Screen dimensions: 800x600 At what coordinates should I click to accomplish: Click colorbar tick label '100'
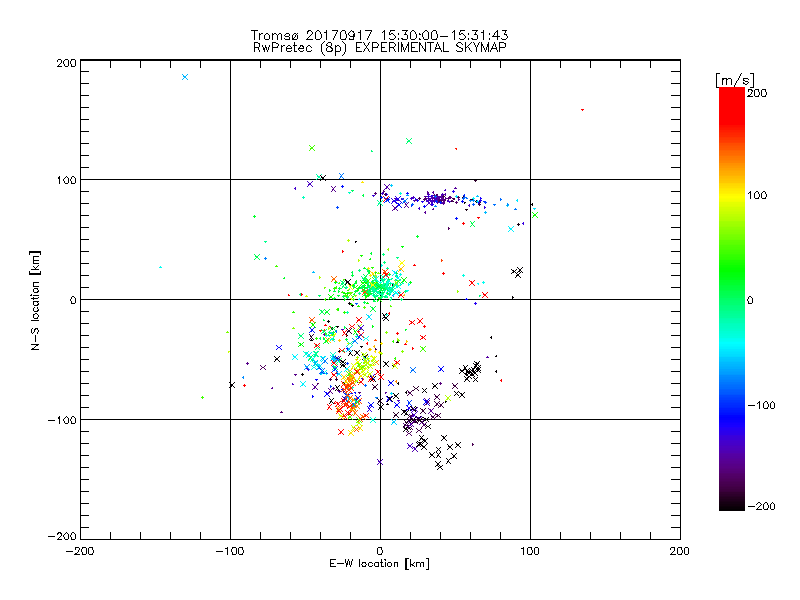757,195
